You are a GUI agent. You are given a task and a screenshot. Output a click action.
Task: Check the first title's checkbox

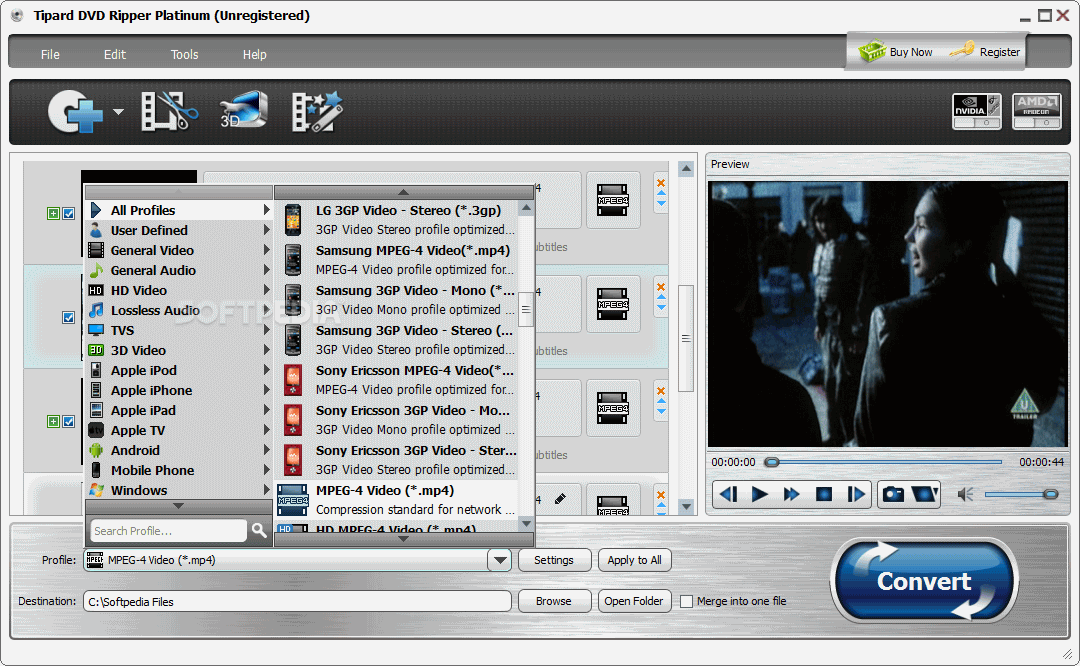(x=69, y=214)
